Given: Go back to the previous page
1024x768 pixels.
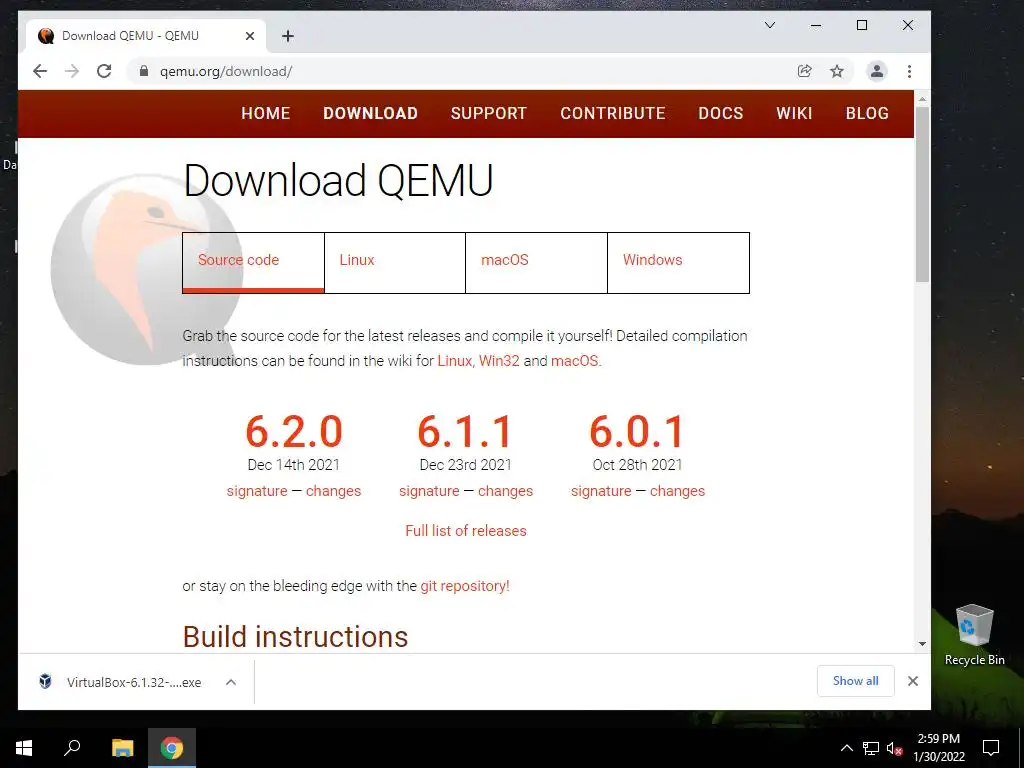Looking at the screenshot, I should [x=40, y=71].
